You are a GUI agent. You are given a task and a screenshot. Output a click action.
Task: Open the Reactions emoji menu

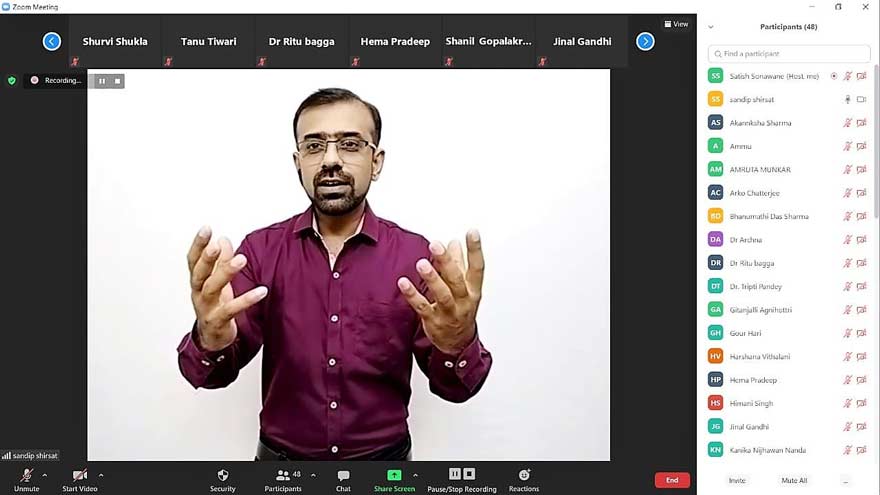click(x=524, y=475)
